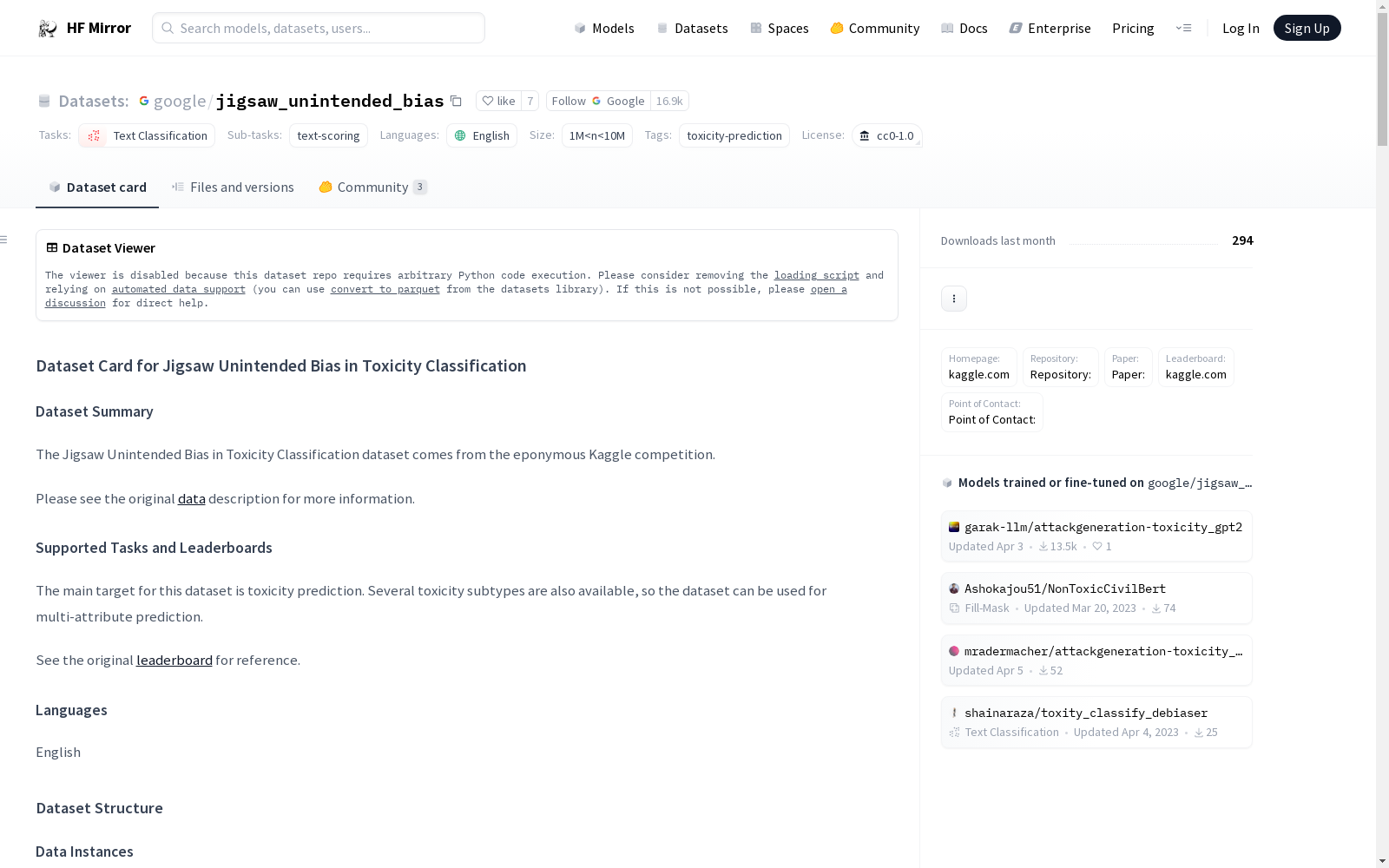Click the cc0-1.0 license tag
Viewport: 1389px width, 868px height.
(x=887, y=135)
